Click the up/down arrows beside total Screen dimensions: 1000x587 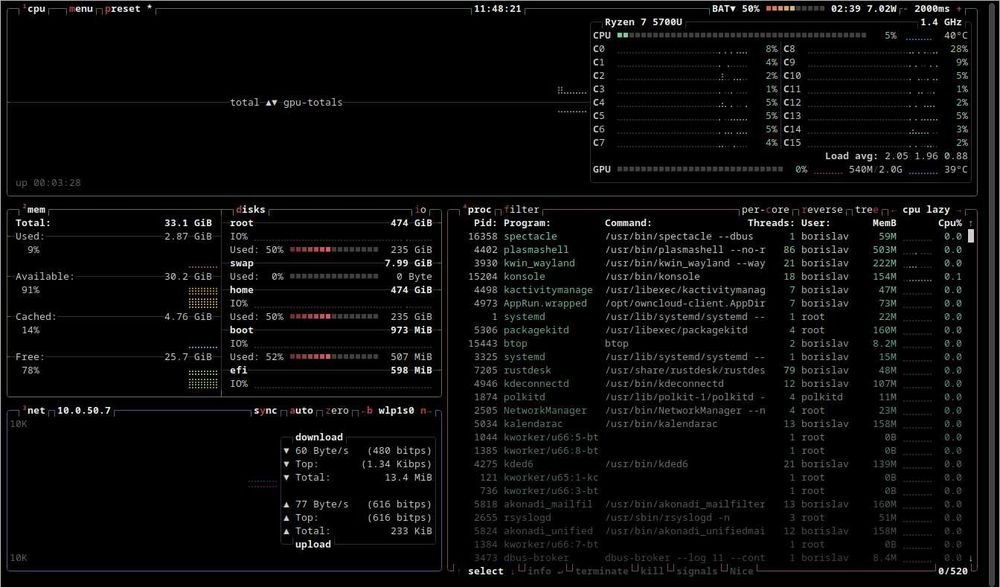tap(272, 102)
